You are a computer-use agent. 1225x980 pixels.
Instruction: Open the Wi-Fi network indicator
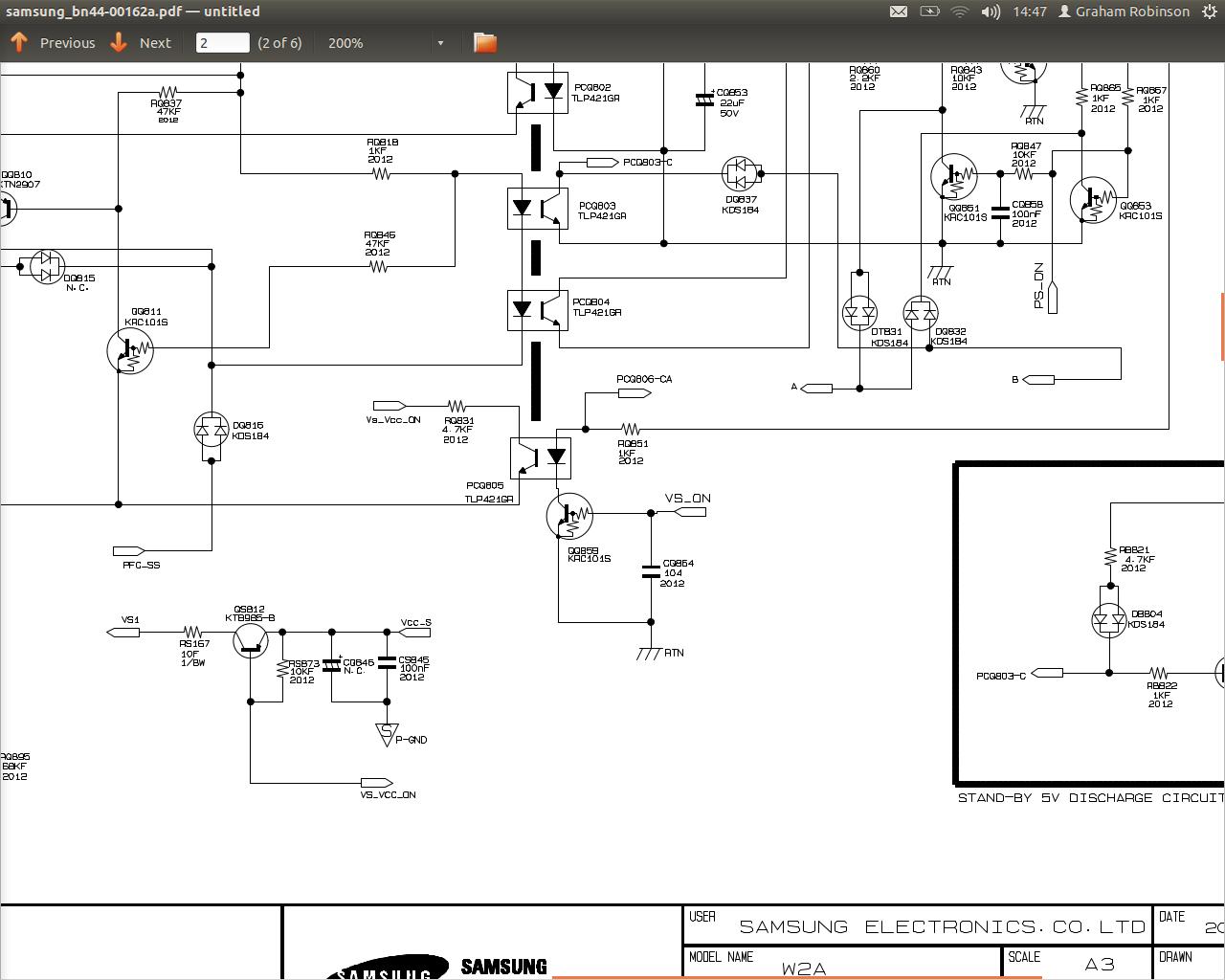click(x=959, y=11)
